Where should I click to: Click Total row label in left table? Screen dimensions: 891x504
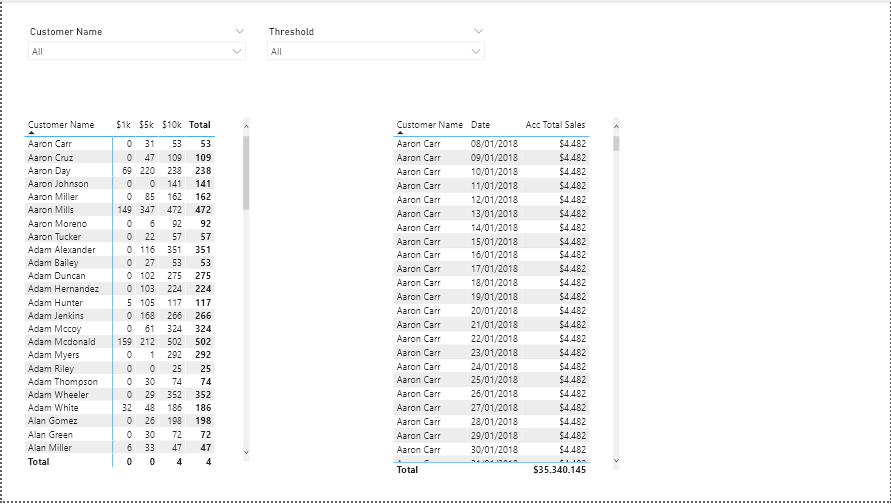click(x=39, y=461)
